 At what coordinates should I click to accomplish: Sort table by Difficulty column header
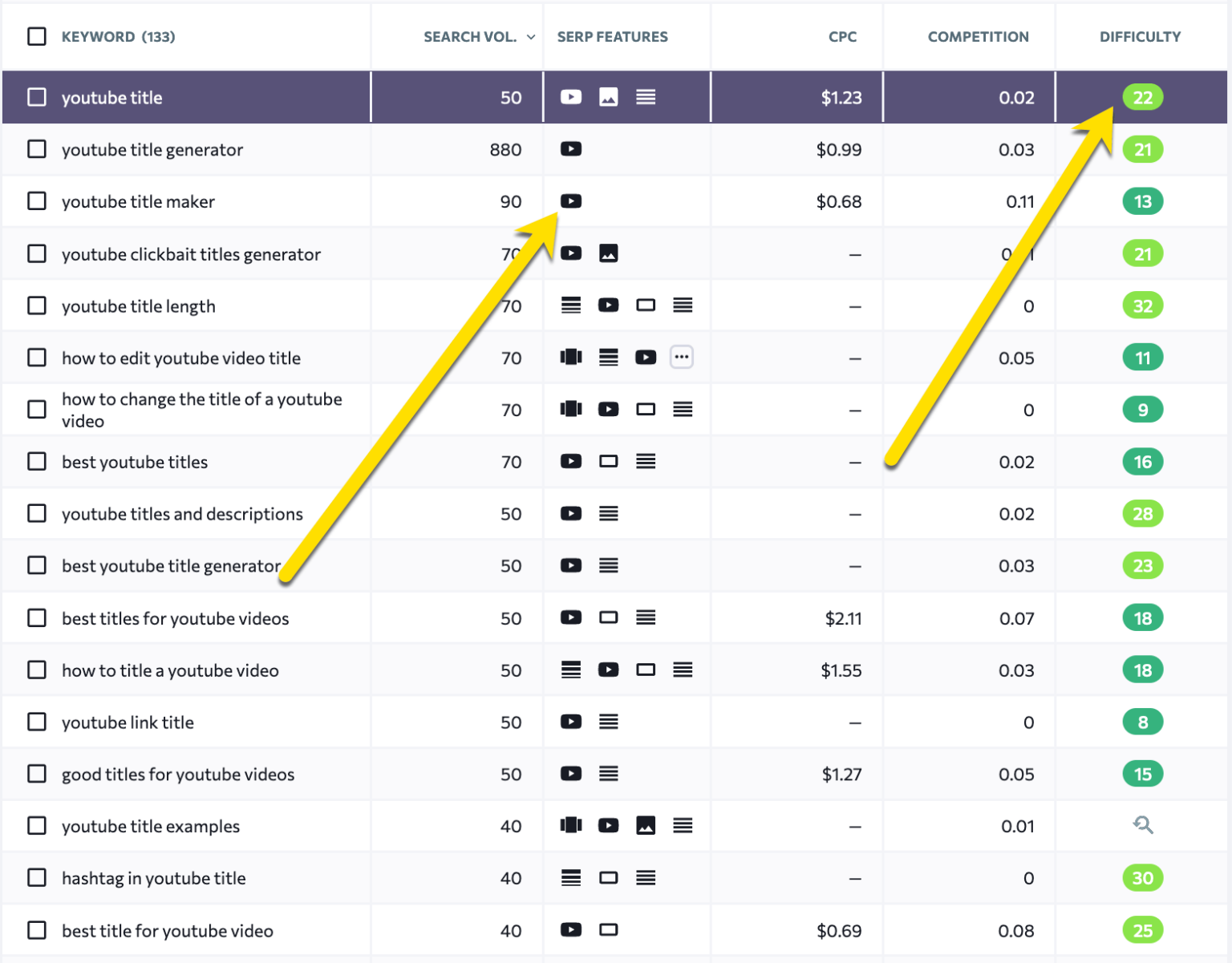(1139, 37)
